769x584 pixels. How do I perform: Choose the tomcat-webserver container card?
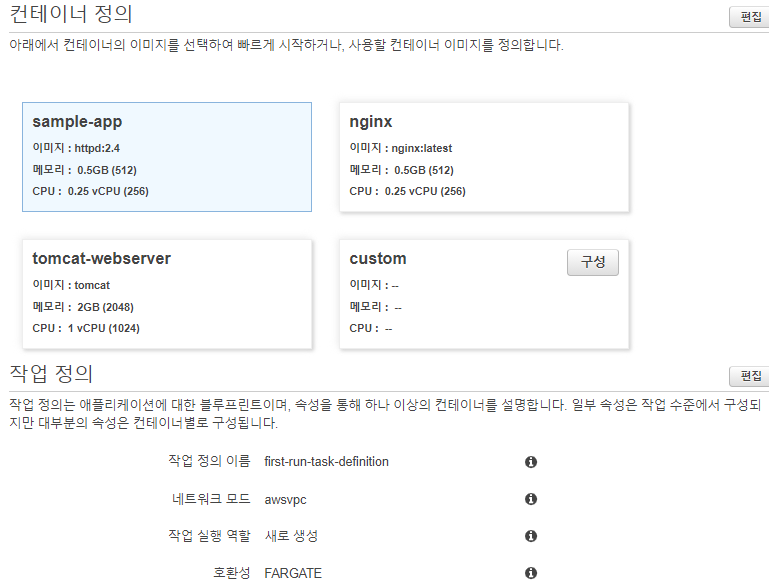(167, 294)
